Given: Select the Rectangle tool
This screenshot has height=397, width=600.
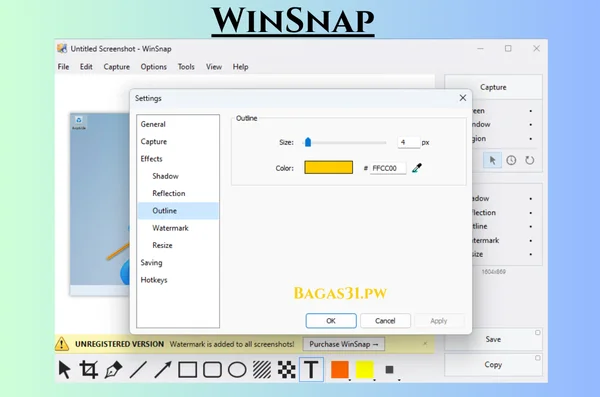Looking at the screenshot, I should click(188, 370).
